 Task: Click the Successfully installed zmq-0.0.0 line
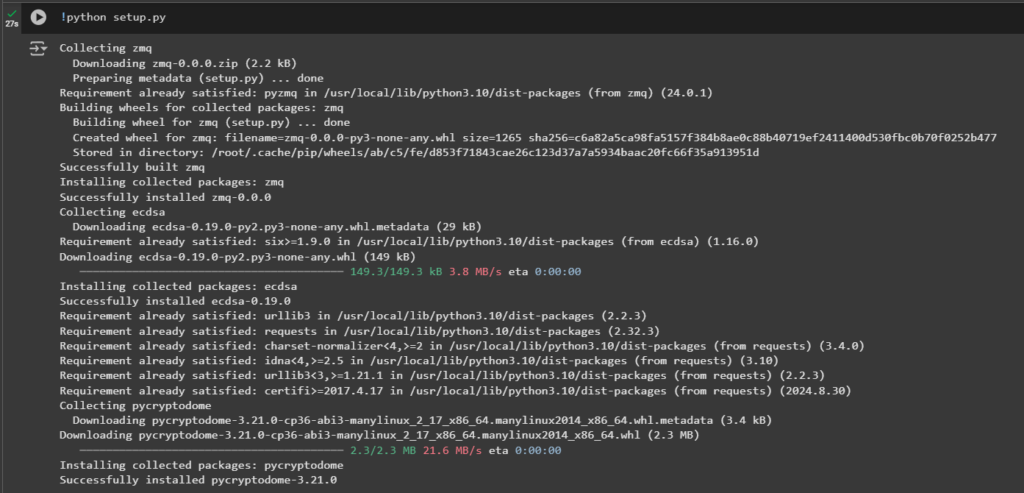click(165, 197)
